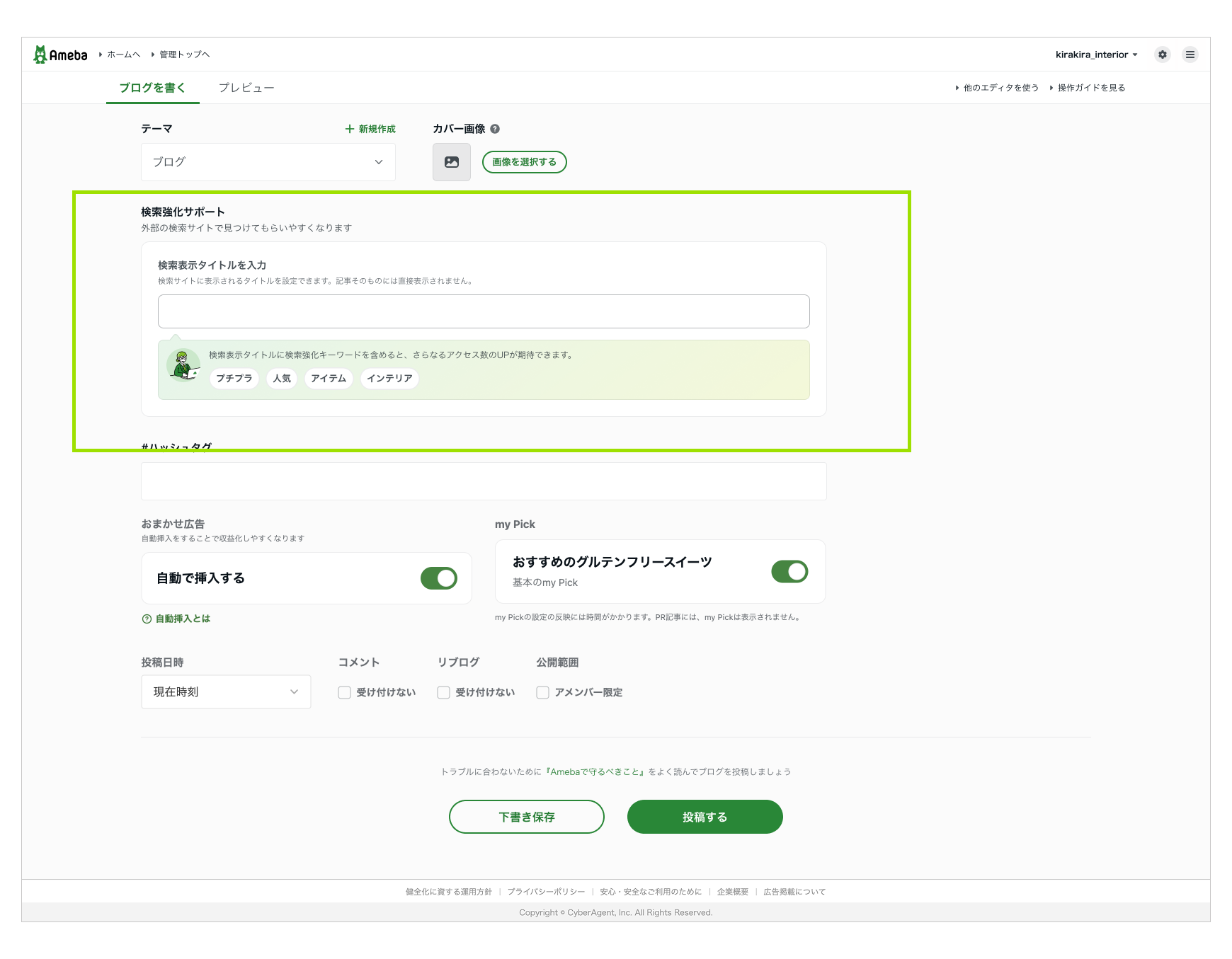The image size is (1232, 959).
Task: Expand the テーマ dropdown showing ブログ
Action: 268,162
